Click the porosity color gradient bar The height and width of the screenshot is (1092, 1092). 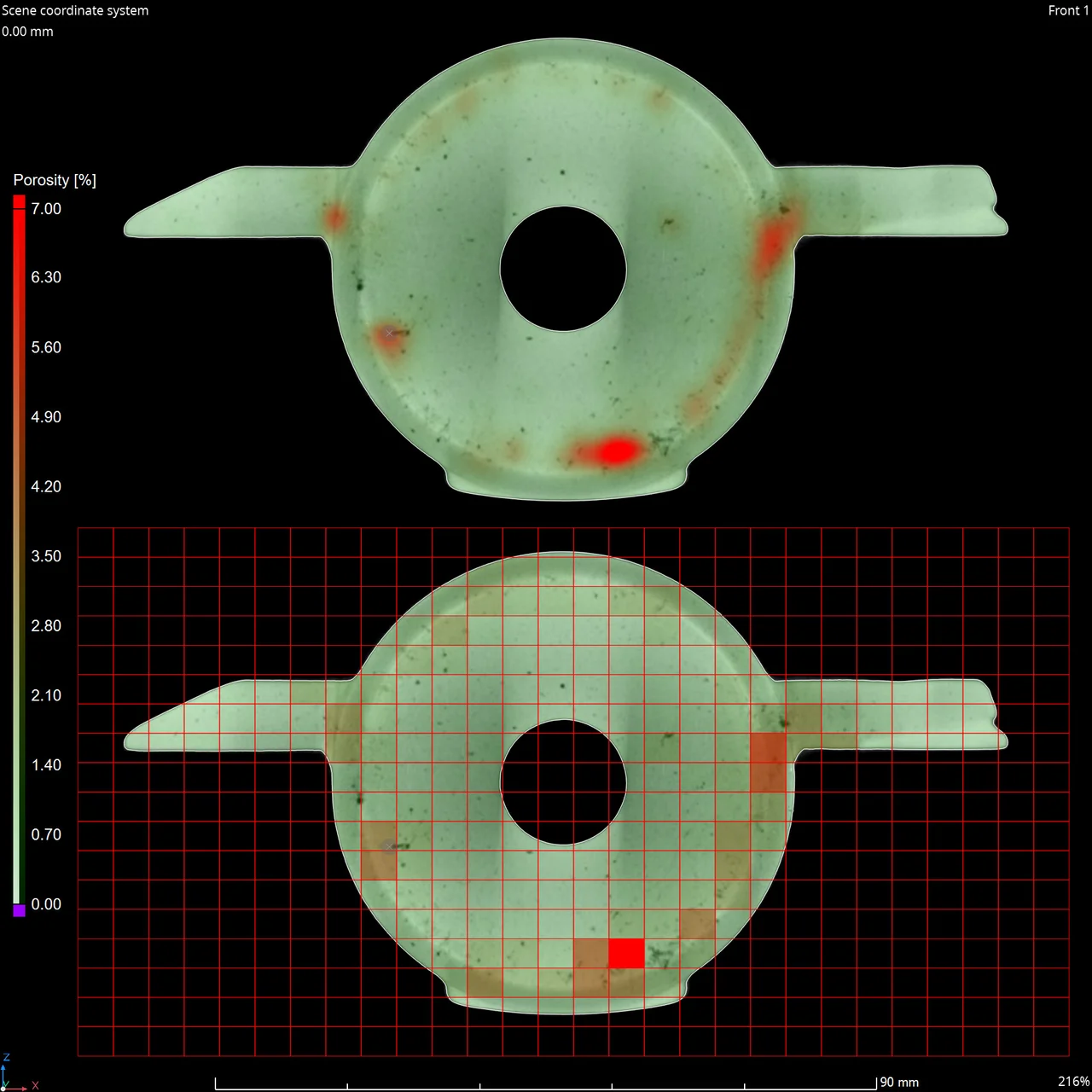(x=19, y=556)
